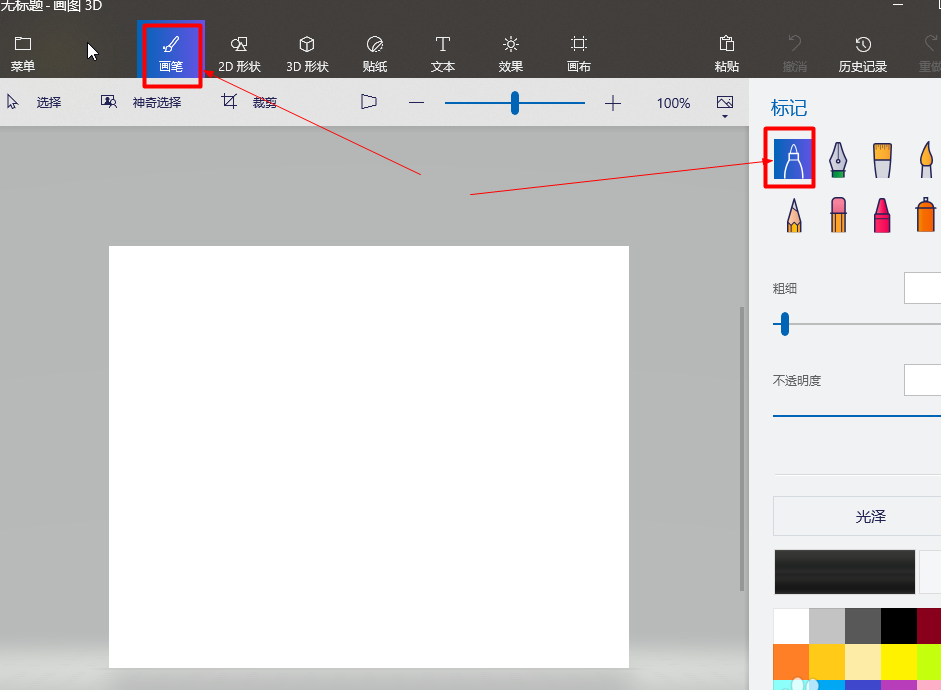Select the orange spray can tool
This screenshot has height=690, width=941.
[926, 215]
